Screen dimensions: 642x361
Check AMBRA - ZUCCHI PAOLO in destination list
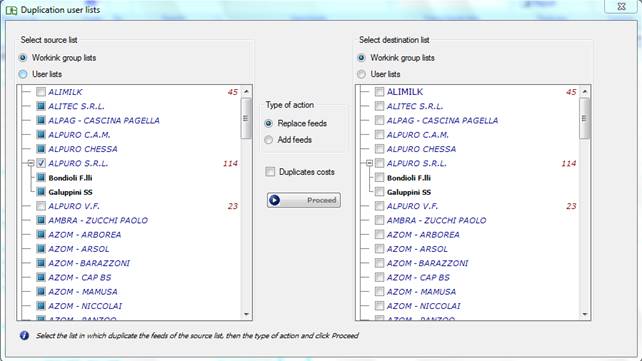[379, 220]
